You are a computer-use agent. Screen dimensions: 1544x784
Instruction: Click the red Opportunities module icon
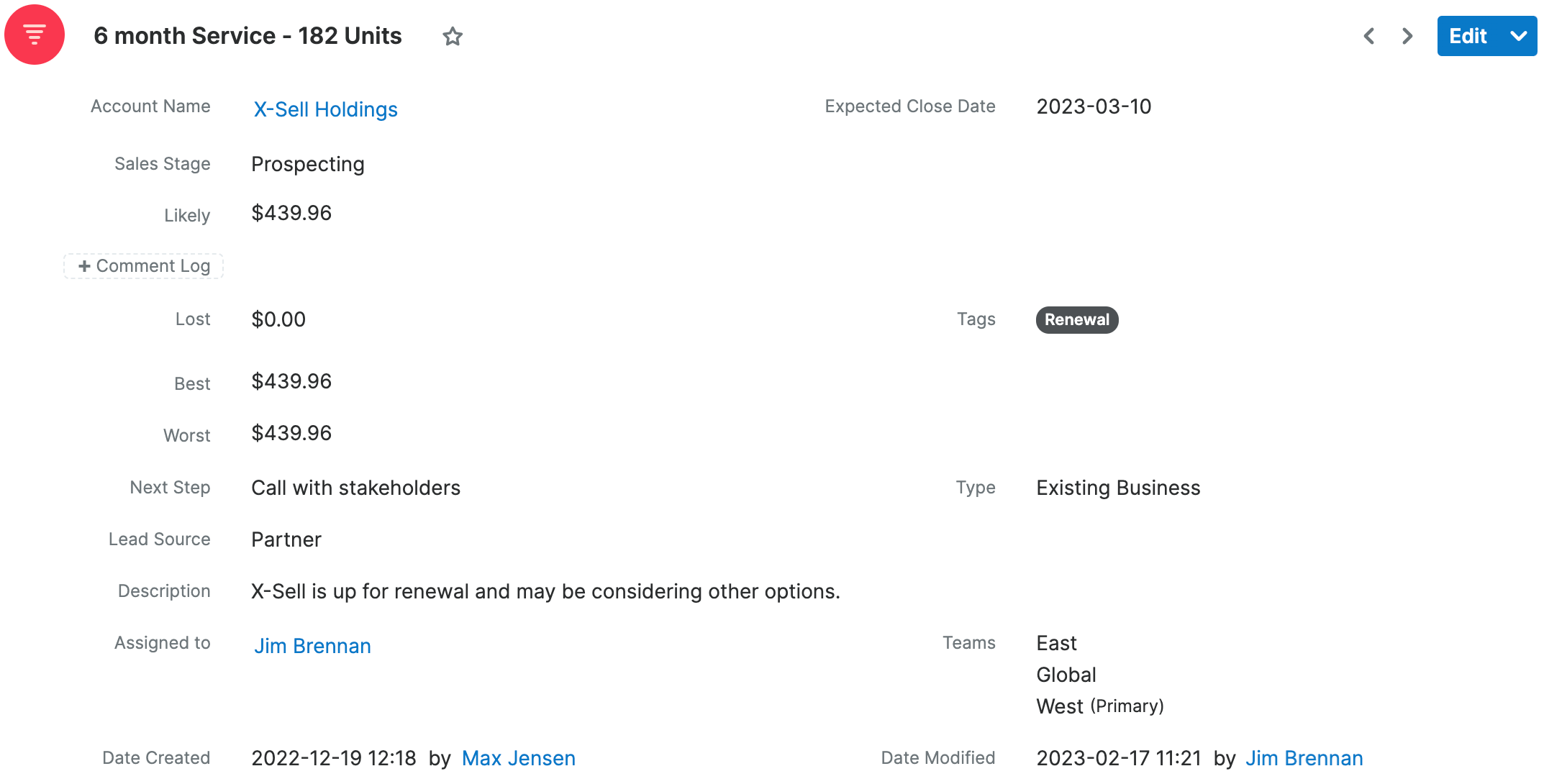point(35,35)
